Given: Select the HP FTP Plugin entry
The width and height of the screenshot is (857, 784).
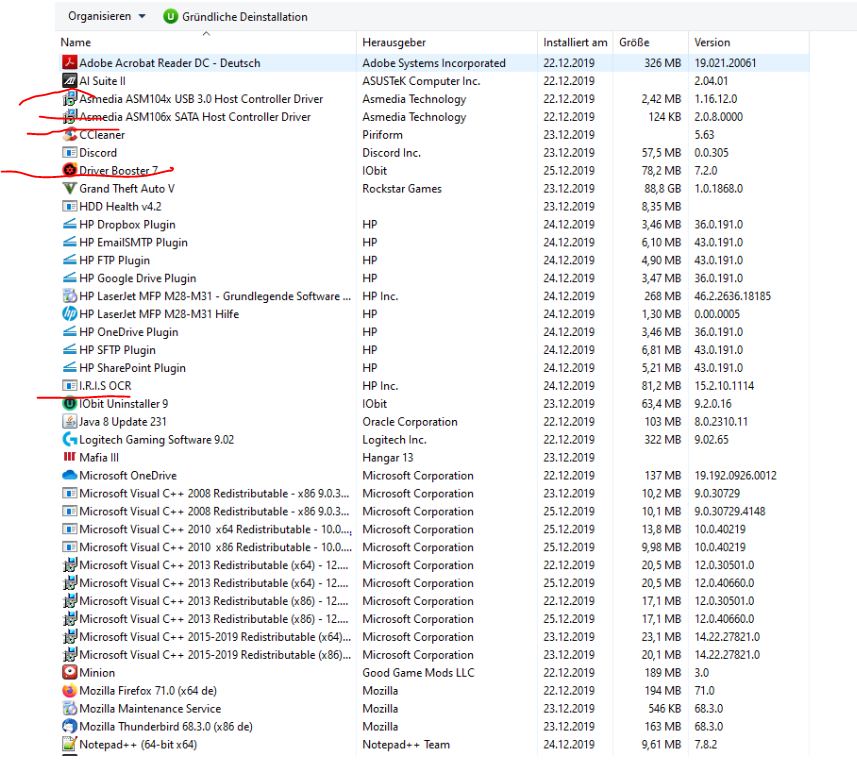Looking at the screenshot, I should pos(434,260).
